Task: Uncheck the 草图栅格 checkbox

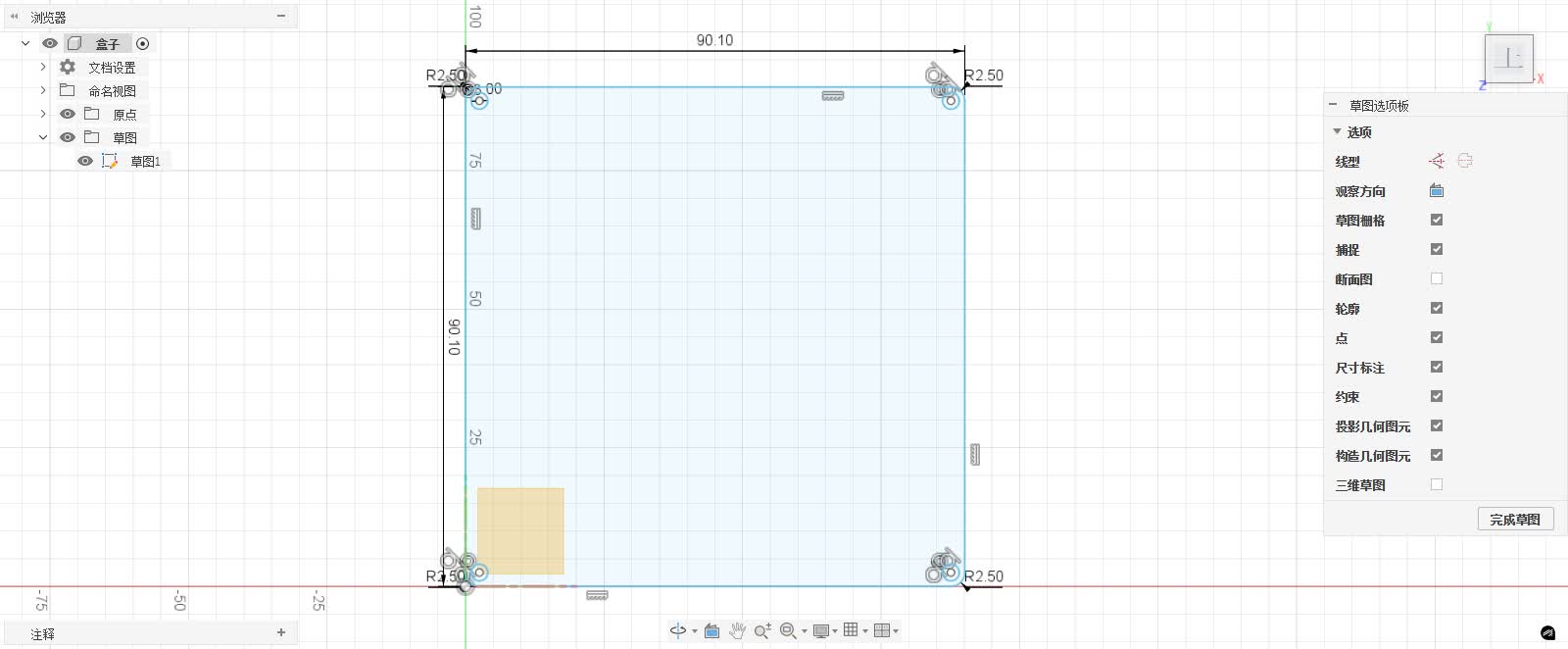Action: [1437, 220]
